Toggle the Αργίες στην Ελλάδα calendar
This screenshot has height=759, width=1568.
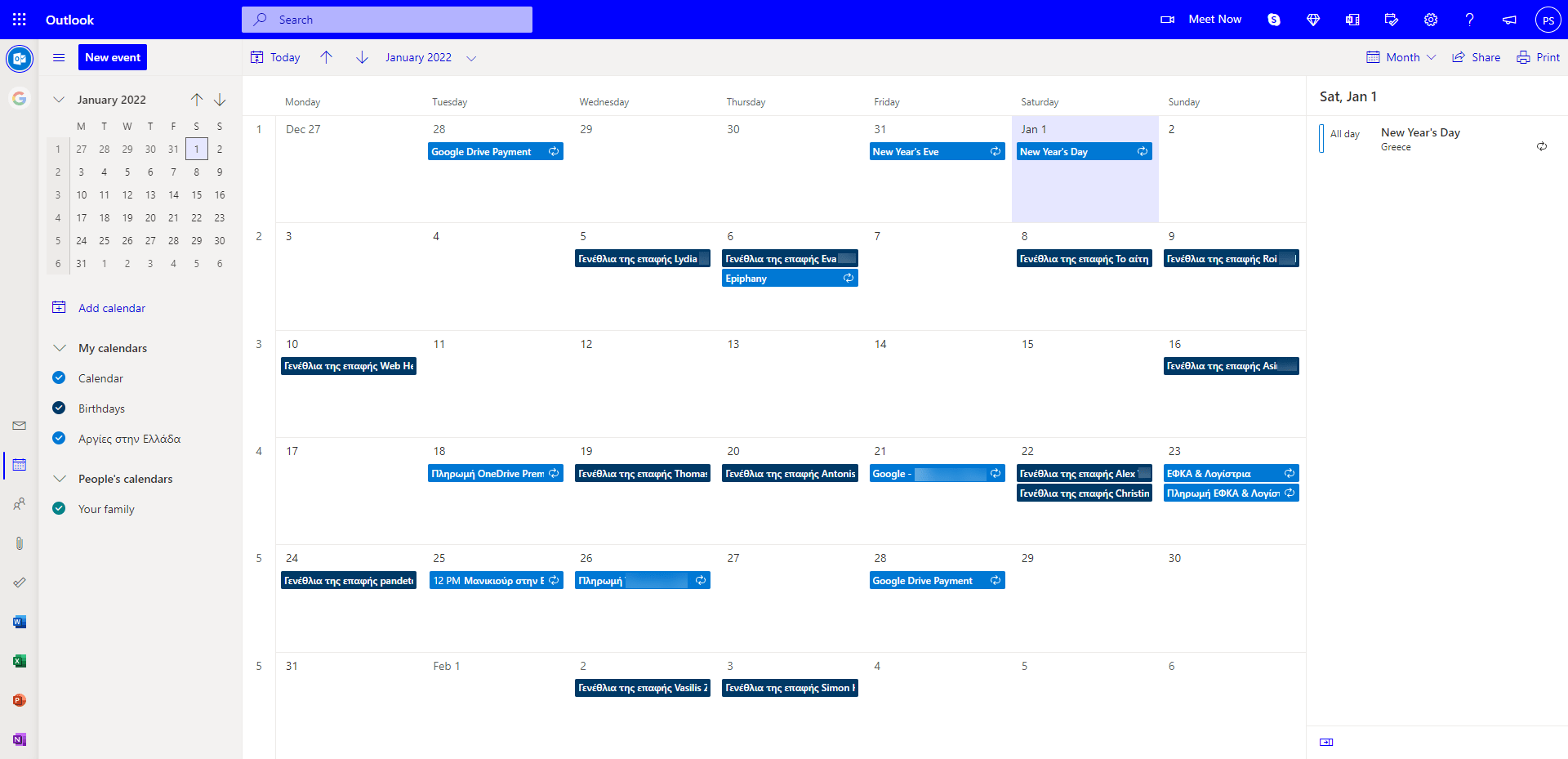click(x=59, y=439)
